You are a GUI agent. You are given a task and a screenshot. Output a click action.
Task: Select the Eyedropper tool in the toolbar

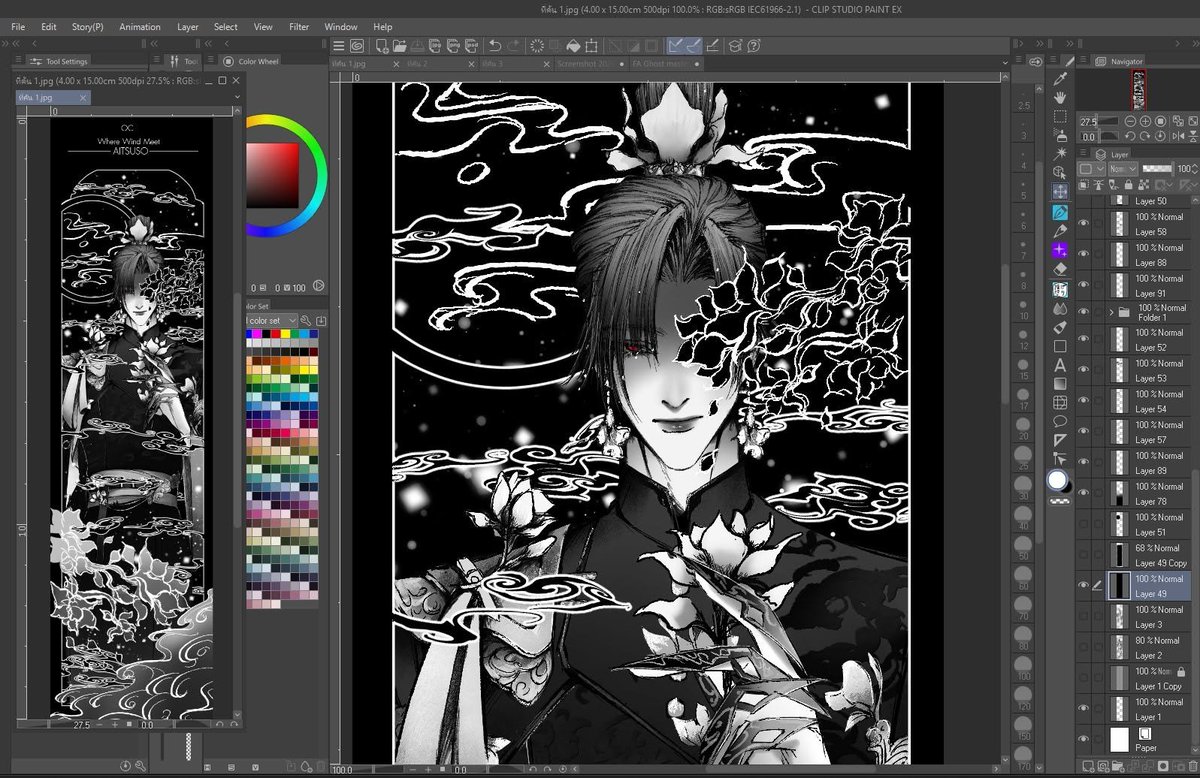[x=1060, y=78]
